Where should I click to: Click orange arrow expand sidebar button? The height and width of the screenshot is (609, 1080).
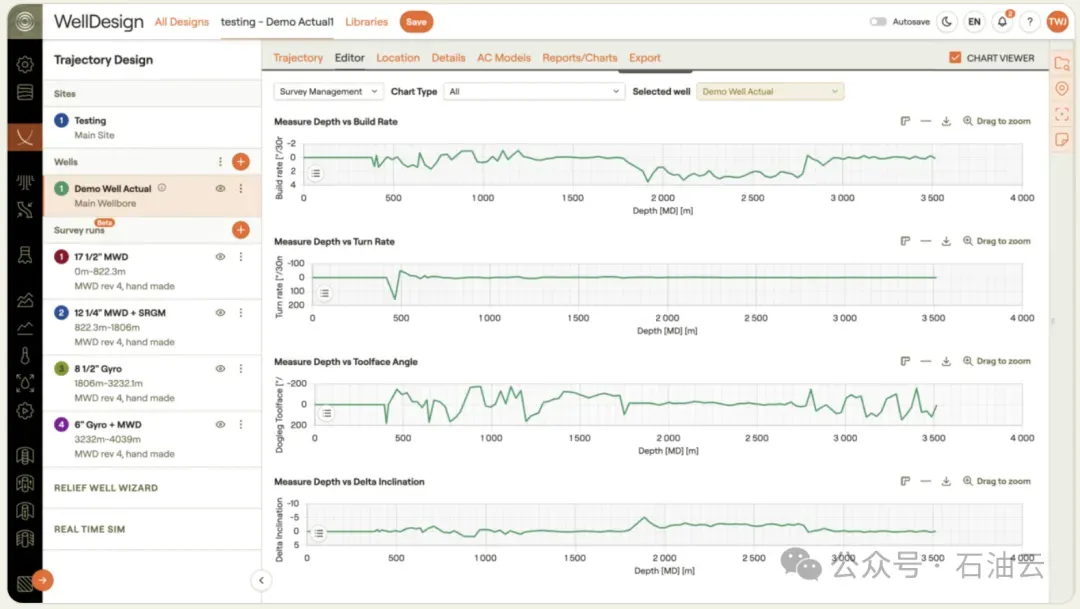[x=43, y=580]
